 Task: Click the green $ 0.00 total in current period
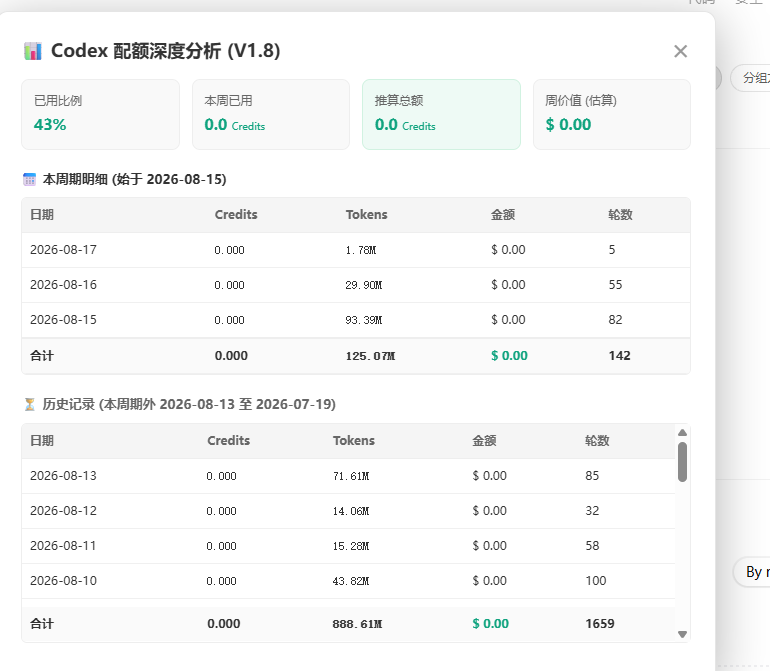tap(509, 355)
